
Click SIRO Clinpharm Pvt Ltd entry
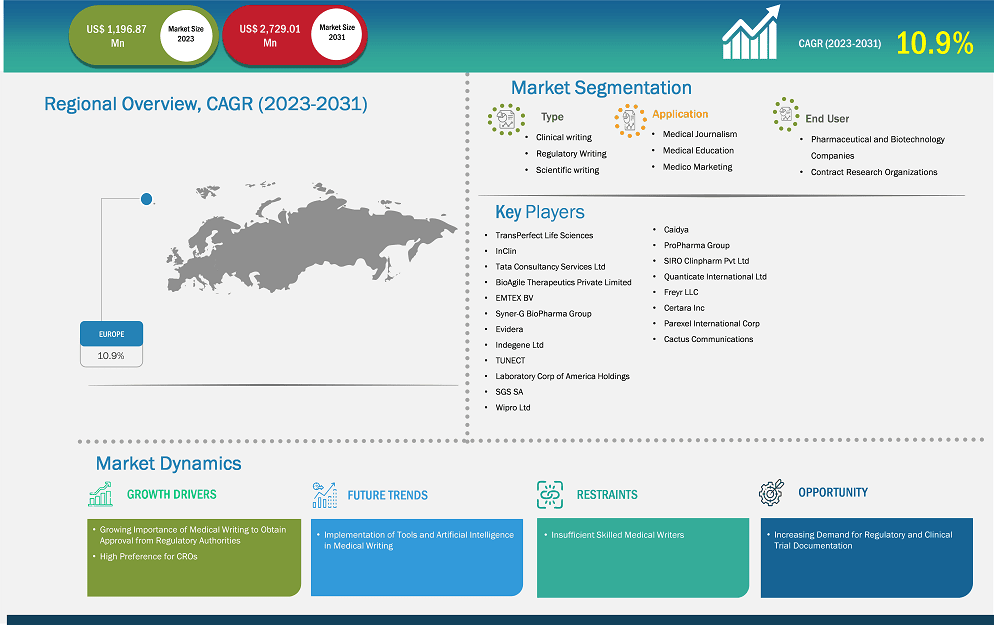coord(706,261)
